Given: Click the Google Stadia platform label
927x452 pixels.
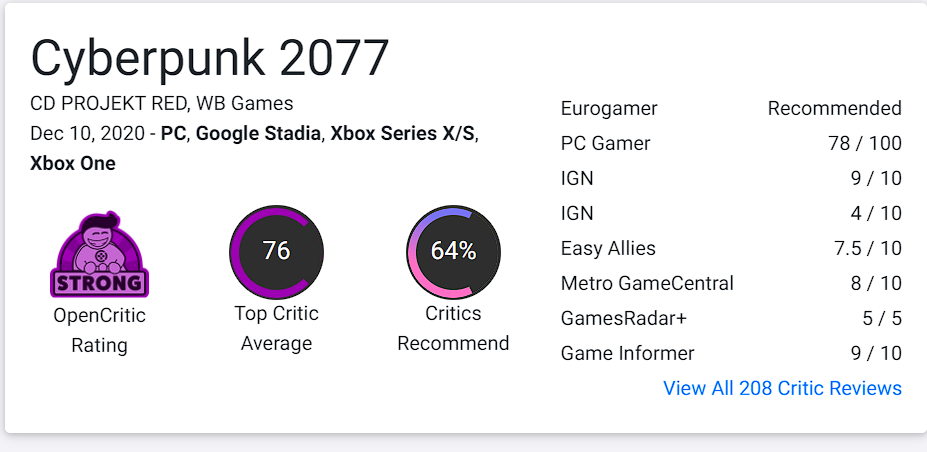Looking at the screenshot, I should (x=258, y=134).
